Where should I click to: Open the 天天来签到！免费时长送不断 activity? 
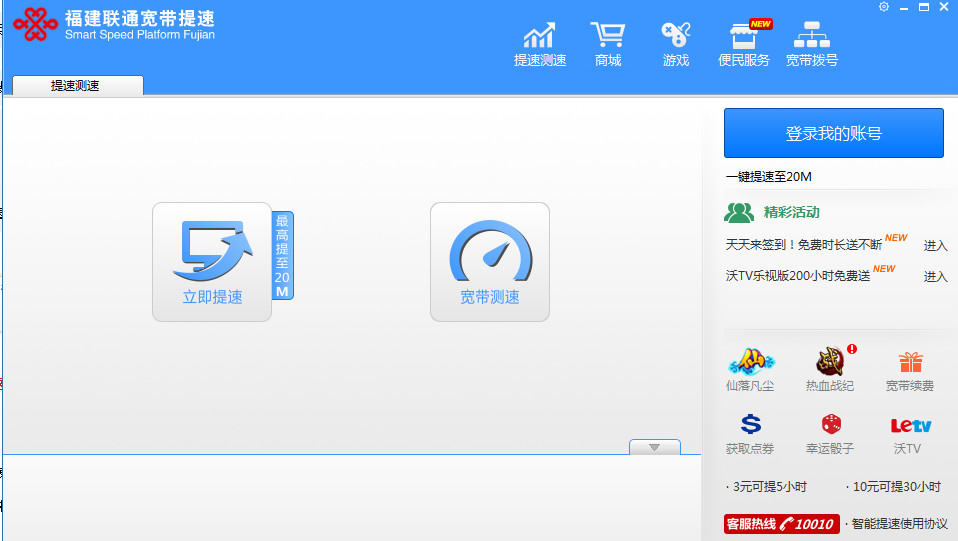click(803, 245)
